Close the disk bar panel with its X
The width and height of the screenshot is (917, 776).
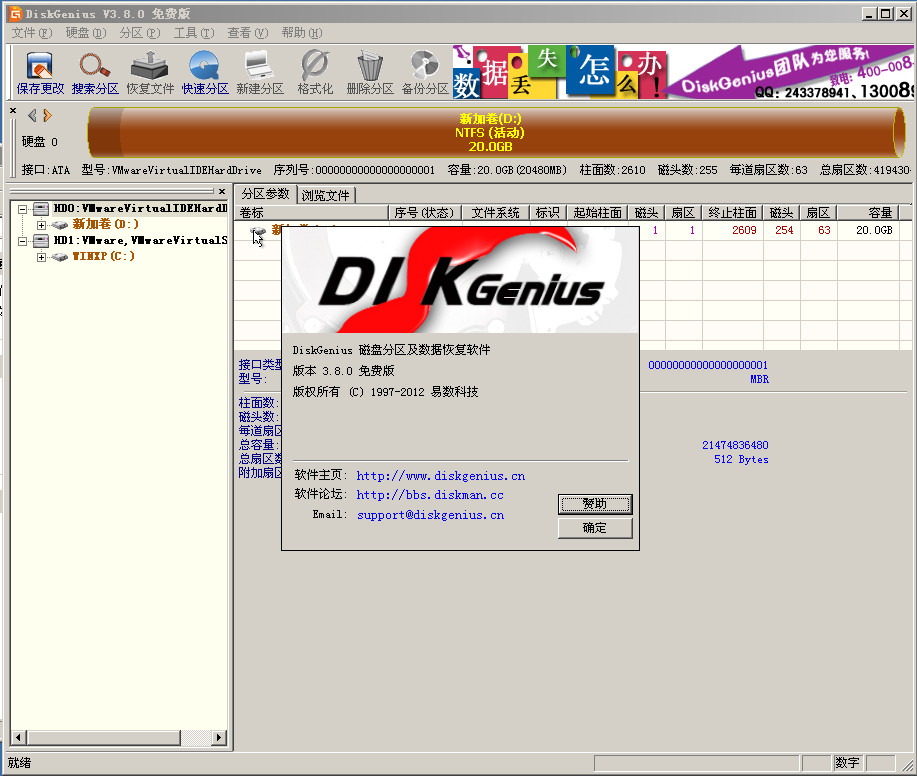click(13, 110)
